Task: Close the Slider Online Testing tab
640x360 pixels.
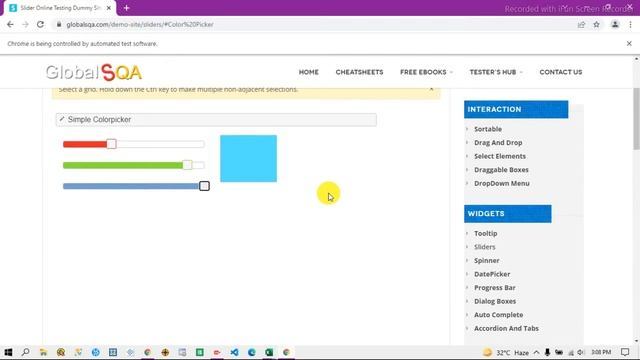Action: [109, 8]
